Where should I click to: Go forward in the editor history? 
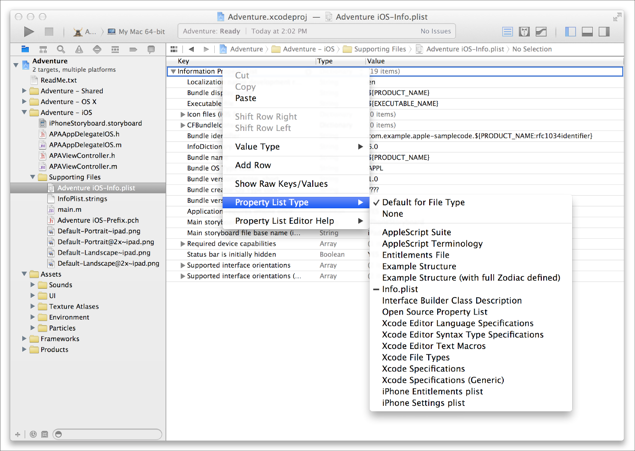(x=206, y=49)
